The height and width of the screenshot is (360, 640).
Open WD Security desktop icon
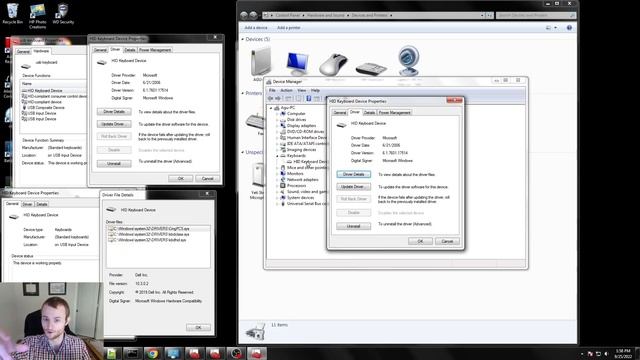[63, 13]
